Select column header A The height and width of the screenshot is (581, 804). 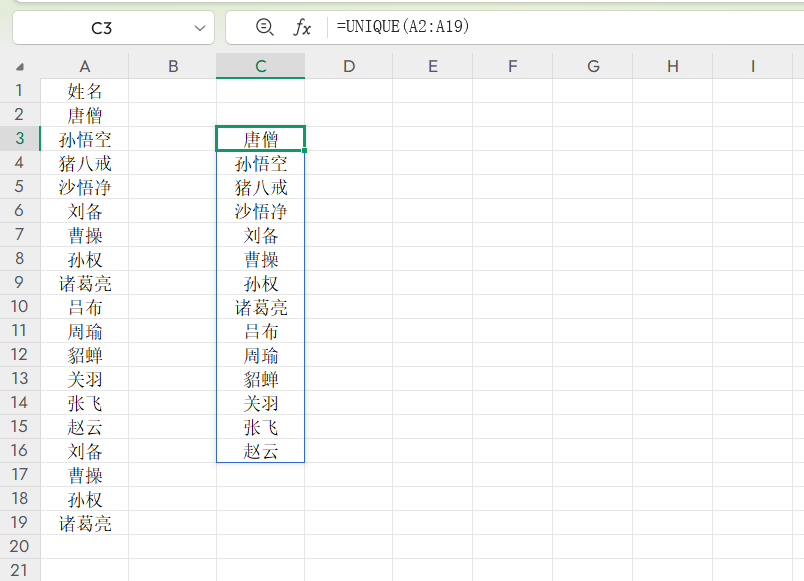pos(84,67)
